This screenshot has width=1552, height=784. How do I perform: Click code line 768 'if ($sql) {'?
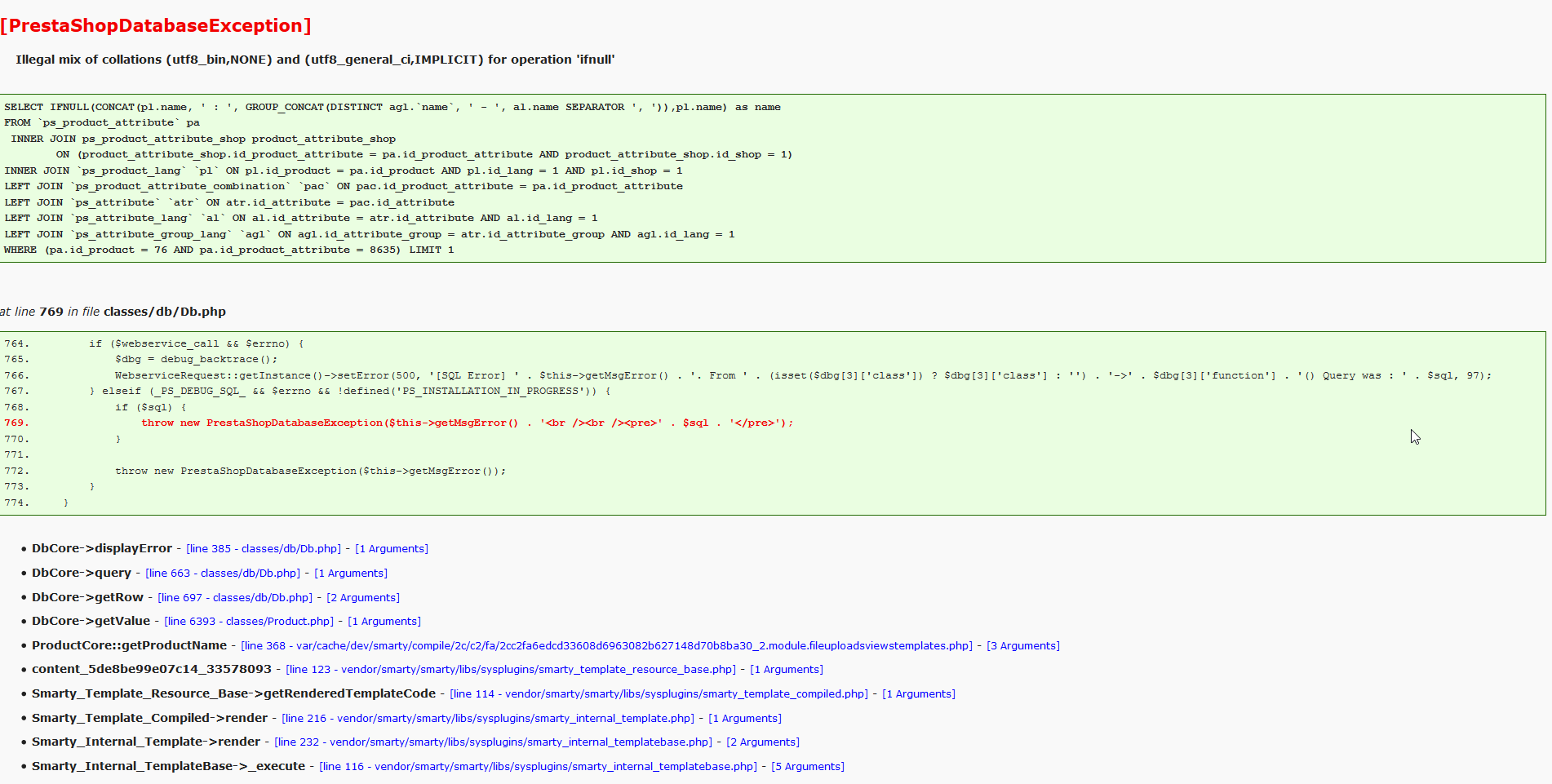(151, 407)
